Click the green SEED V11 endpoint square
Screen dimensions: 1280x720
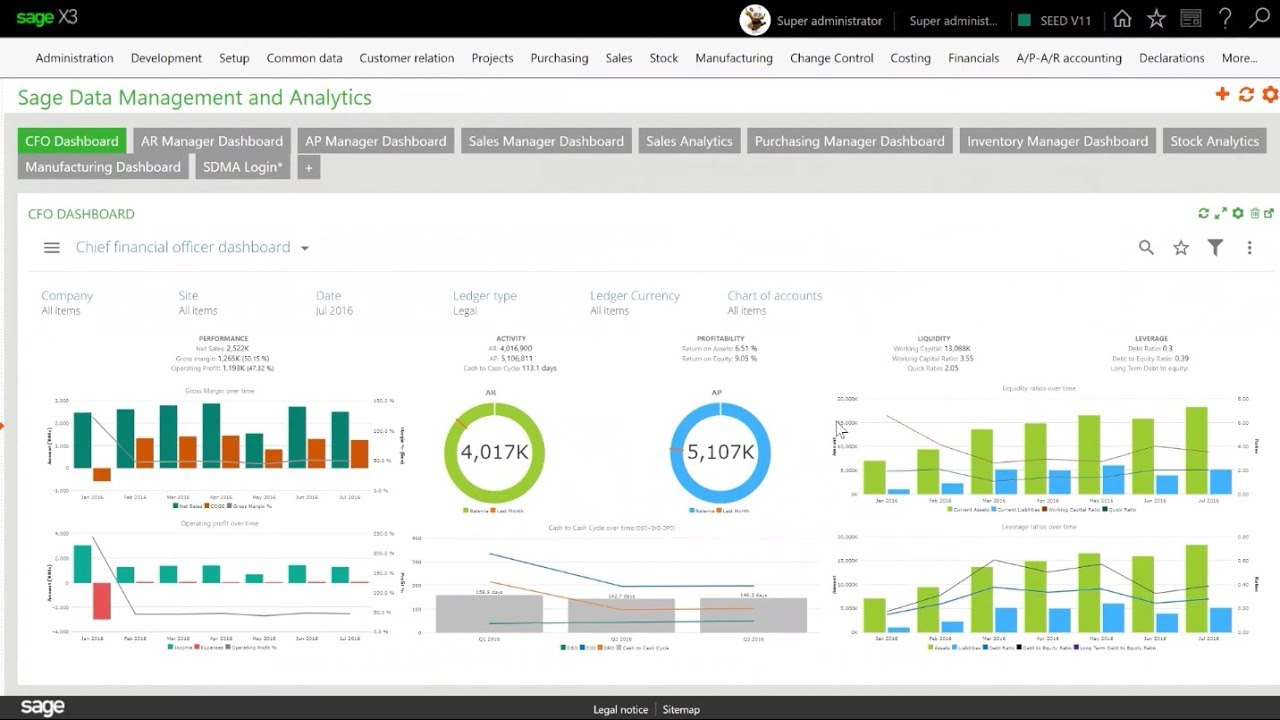pos(1024,20)
